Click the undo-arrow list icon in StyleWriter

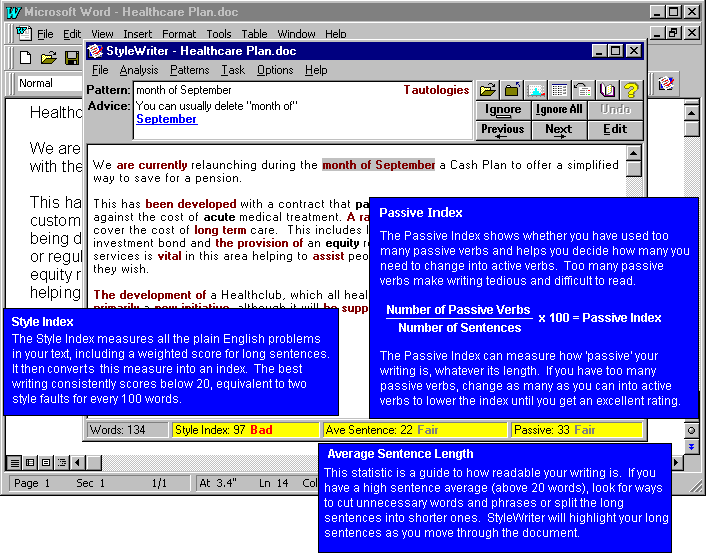click(x=583, y=90)
